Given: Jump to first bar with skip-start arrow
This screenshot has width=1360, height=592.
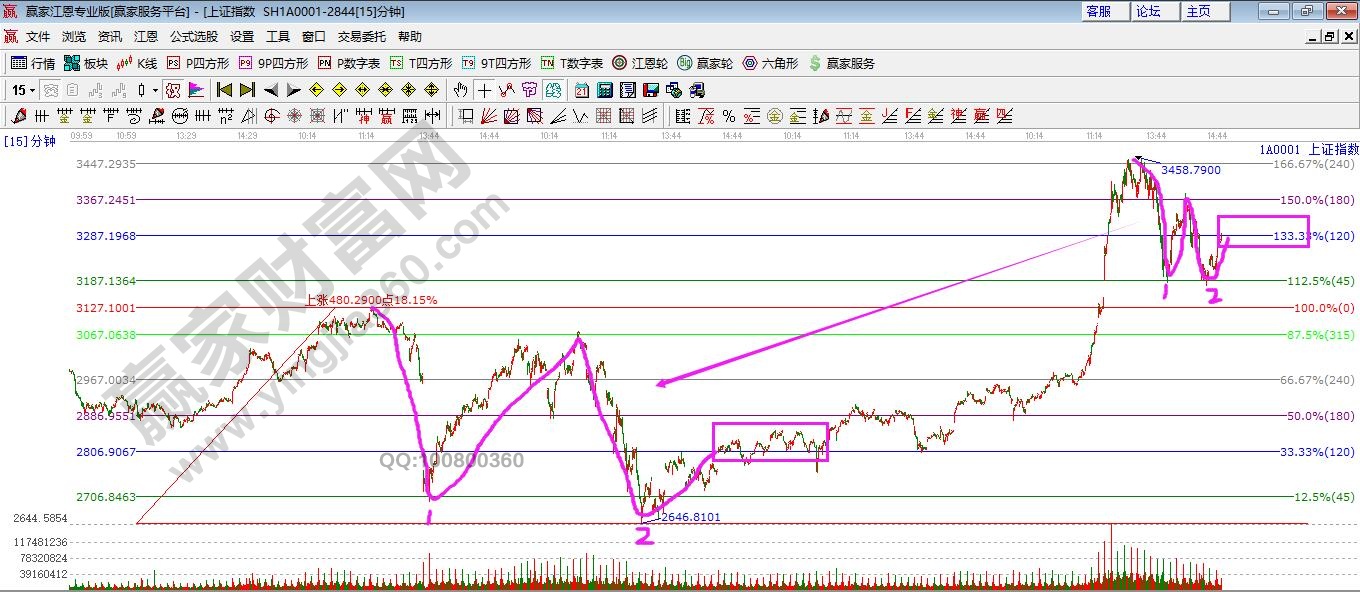Looking at the screenshot, I should (225, 90).
